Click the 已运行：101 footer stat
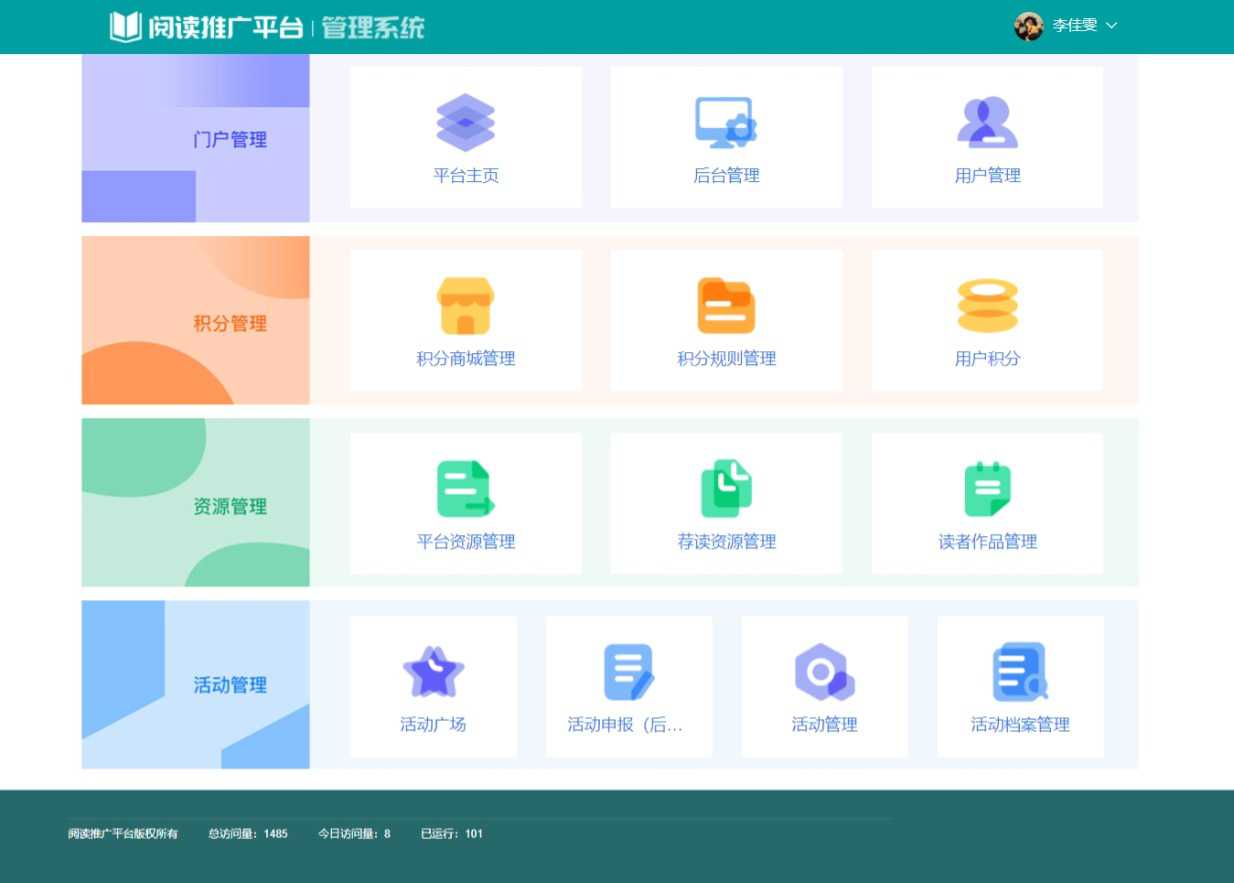The height and width of the screenshot is (883, 1234). (452, 833)
